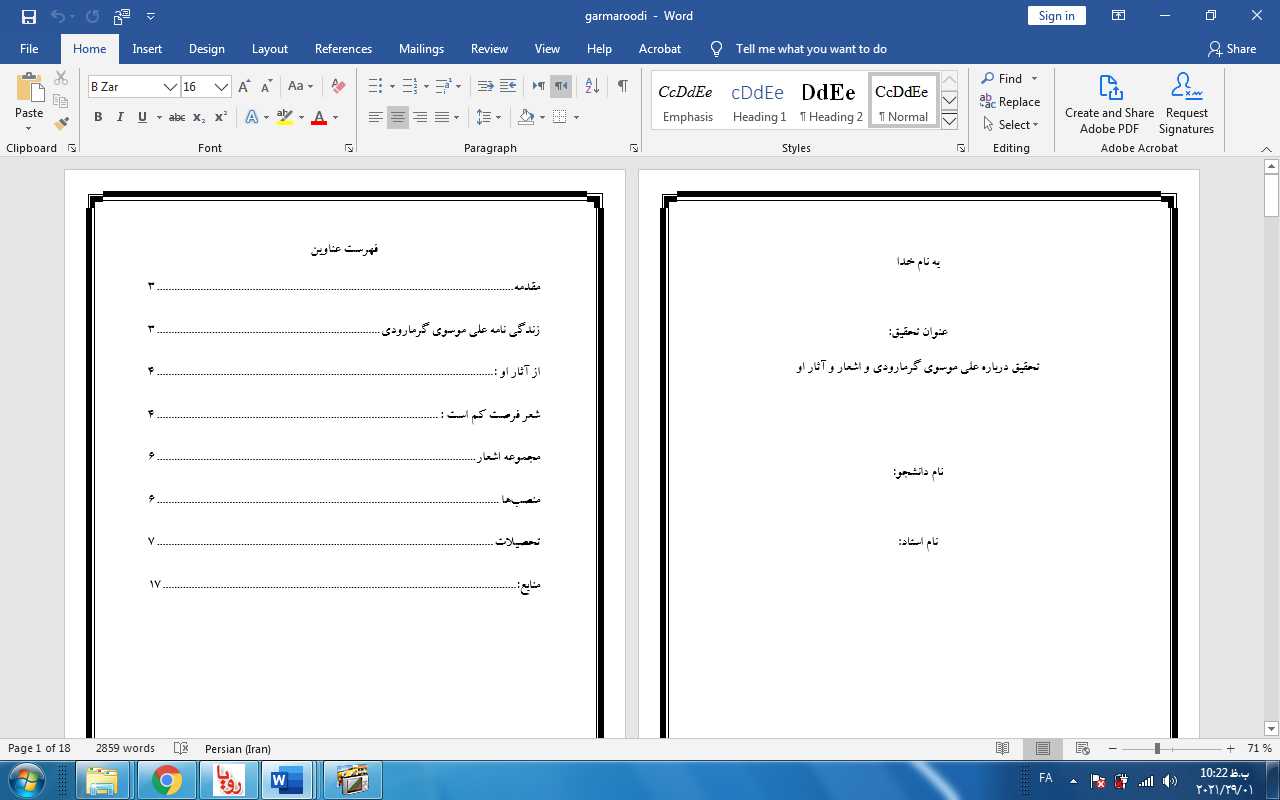Image resolution: width=1280 pixels, height=800 pixels.
Task: Click the Replace button in Editing
Action: pyautogui.click(x=1010, y=102)
